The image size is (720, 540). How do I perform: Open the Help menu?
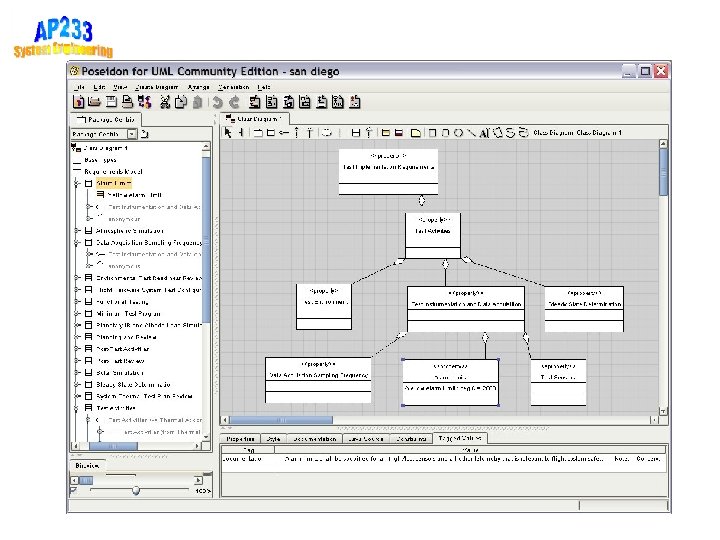pos(264,87)
